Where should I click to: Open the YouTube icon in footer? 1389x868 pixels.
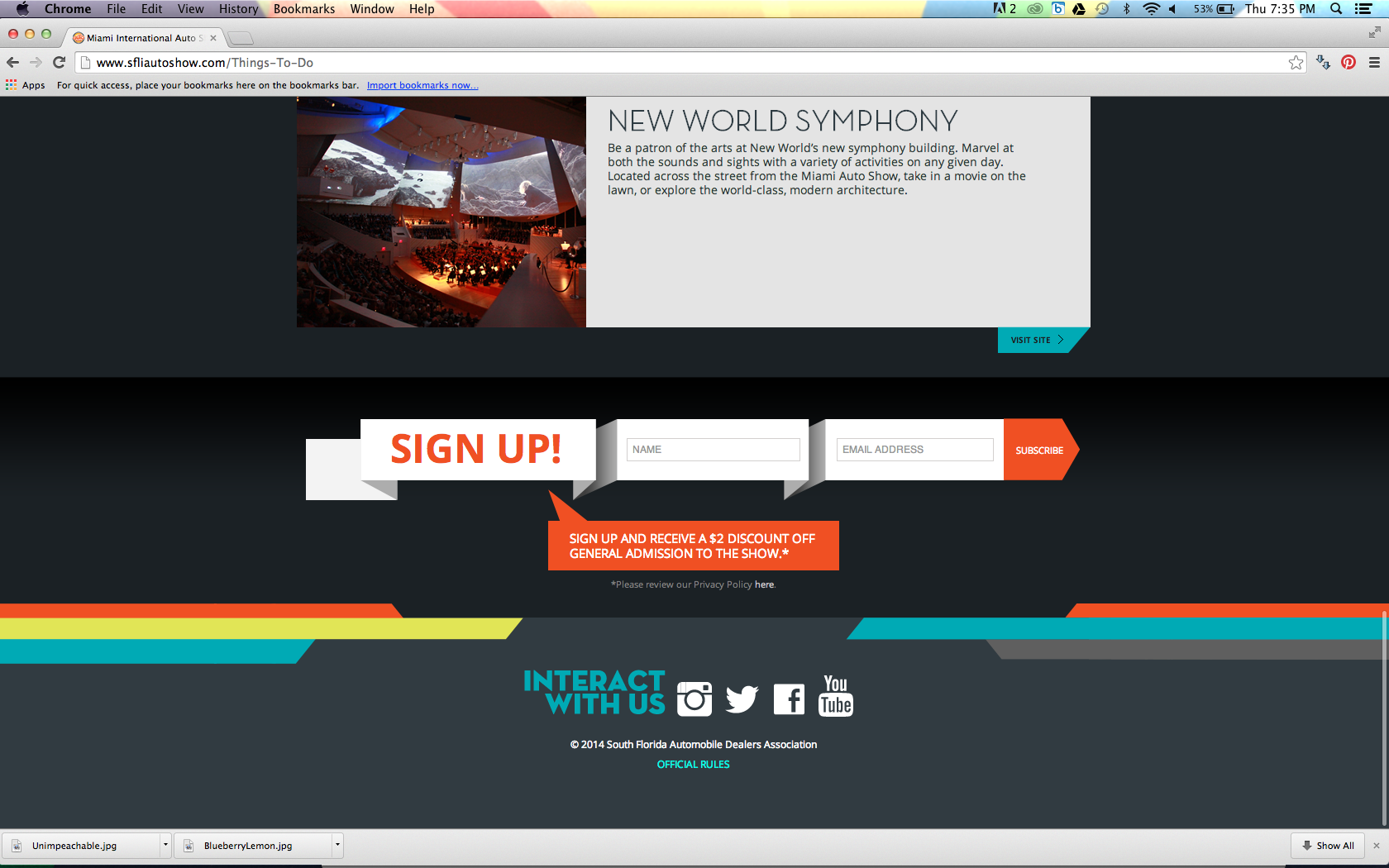(836, 696)
